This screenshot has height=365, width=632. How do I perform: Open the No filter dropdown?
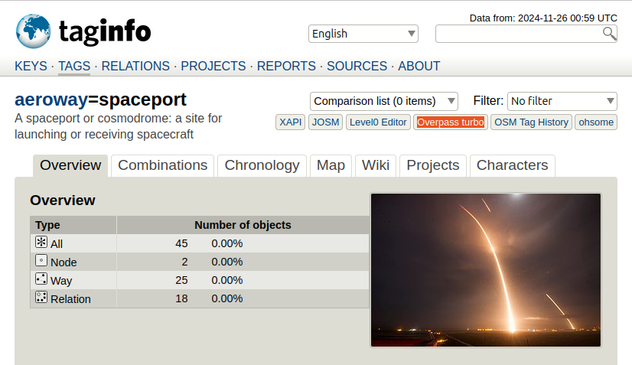point(562,101)
